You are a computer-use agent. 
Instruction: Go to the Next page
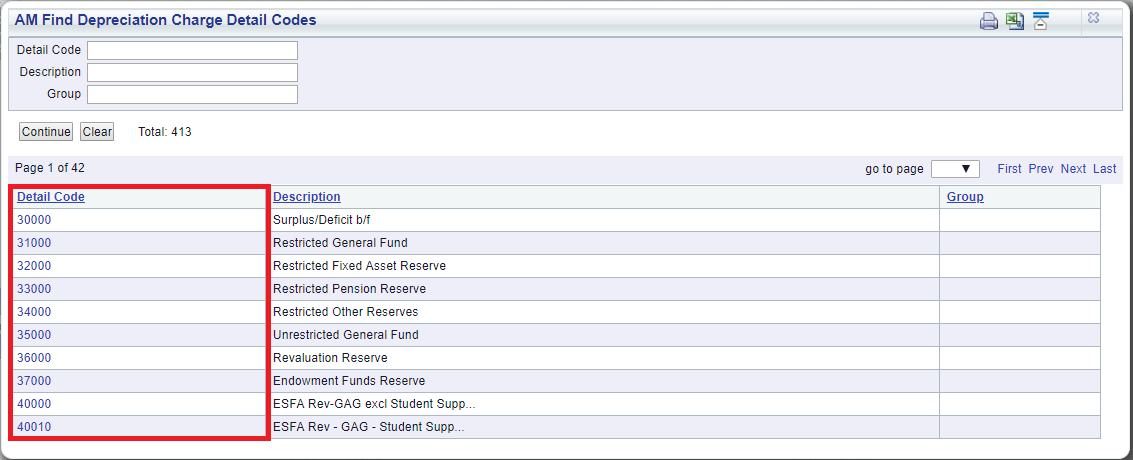1073,169
